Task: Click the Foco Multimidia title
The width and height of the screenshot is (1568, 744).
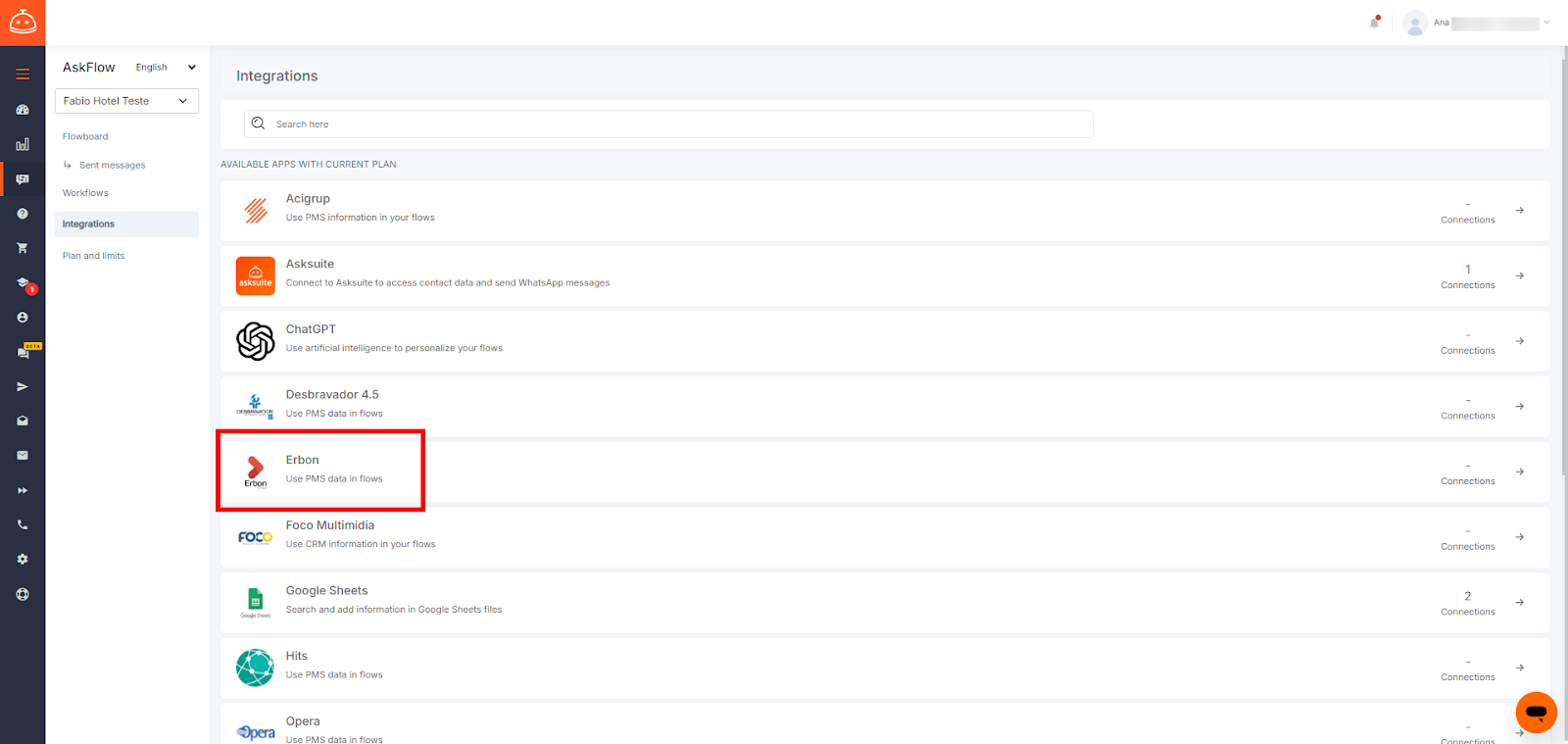Action: coord(330,525)
